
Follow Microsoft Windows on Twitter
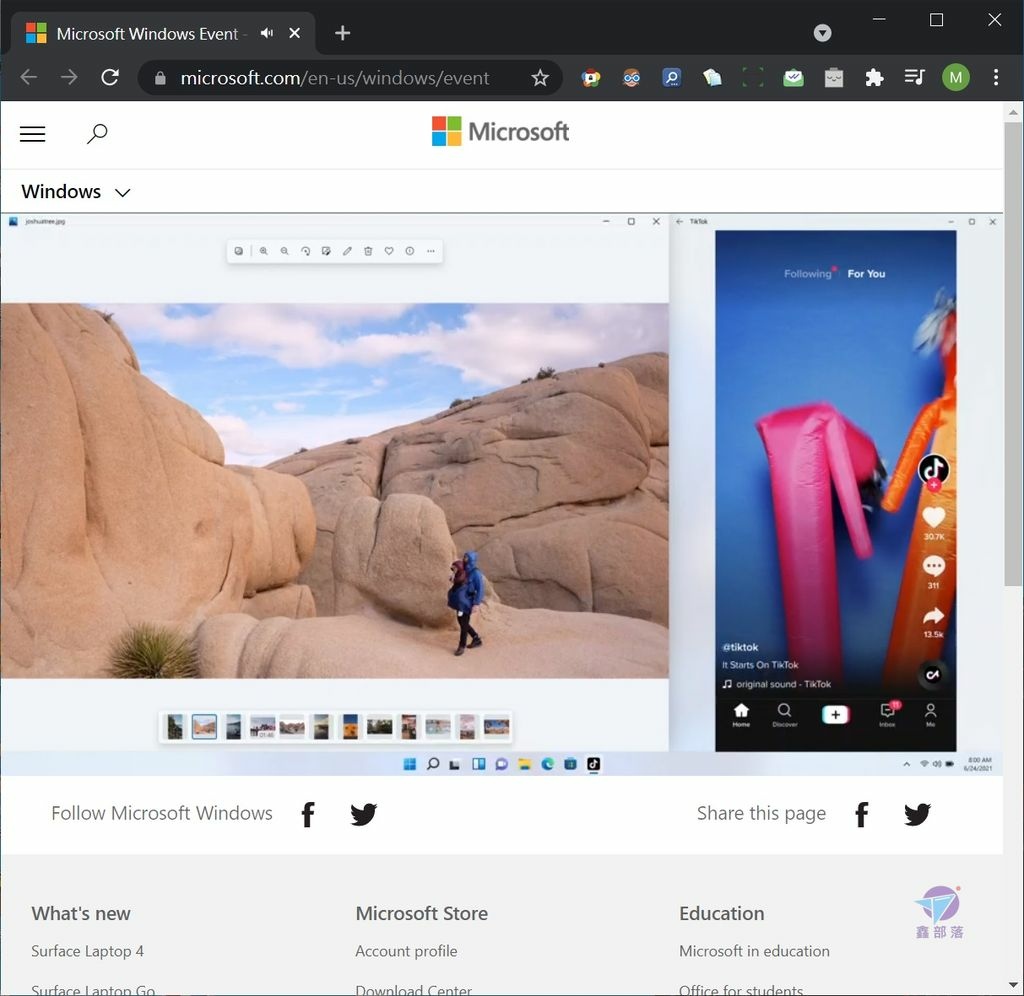363,814
